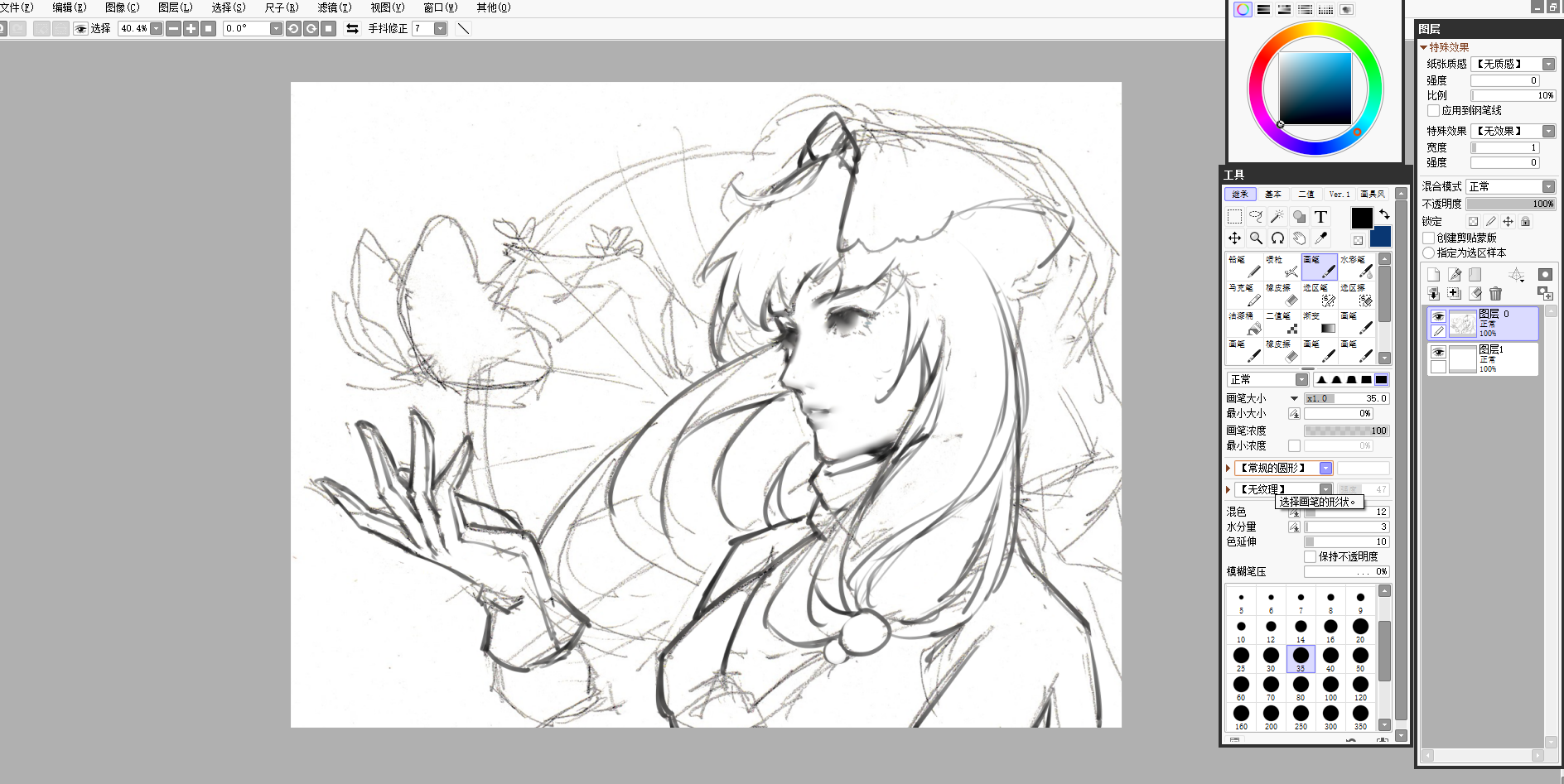Click the 画笔浓度 brush density slider

click(1346, 431)
